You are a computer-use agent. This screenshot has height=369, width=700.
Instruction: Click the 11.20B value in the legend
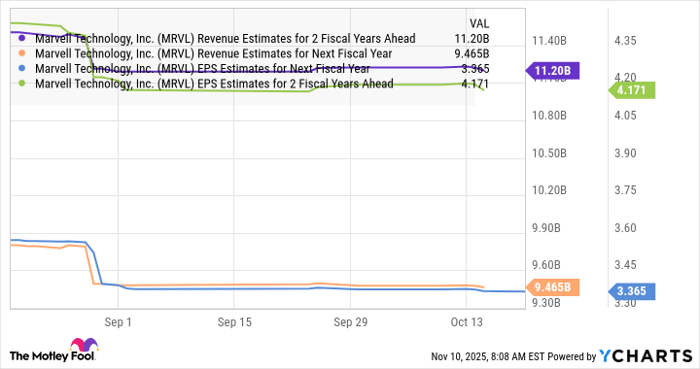[x=472, y=38]
